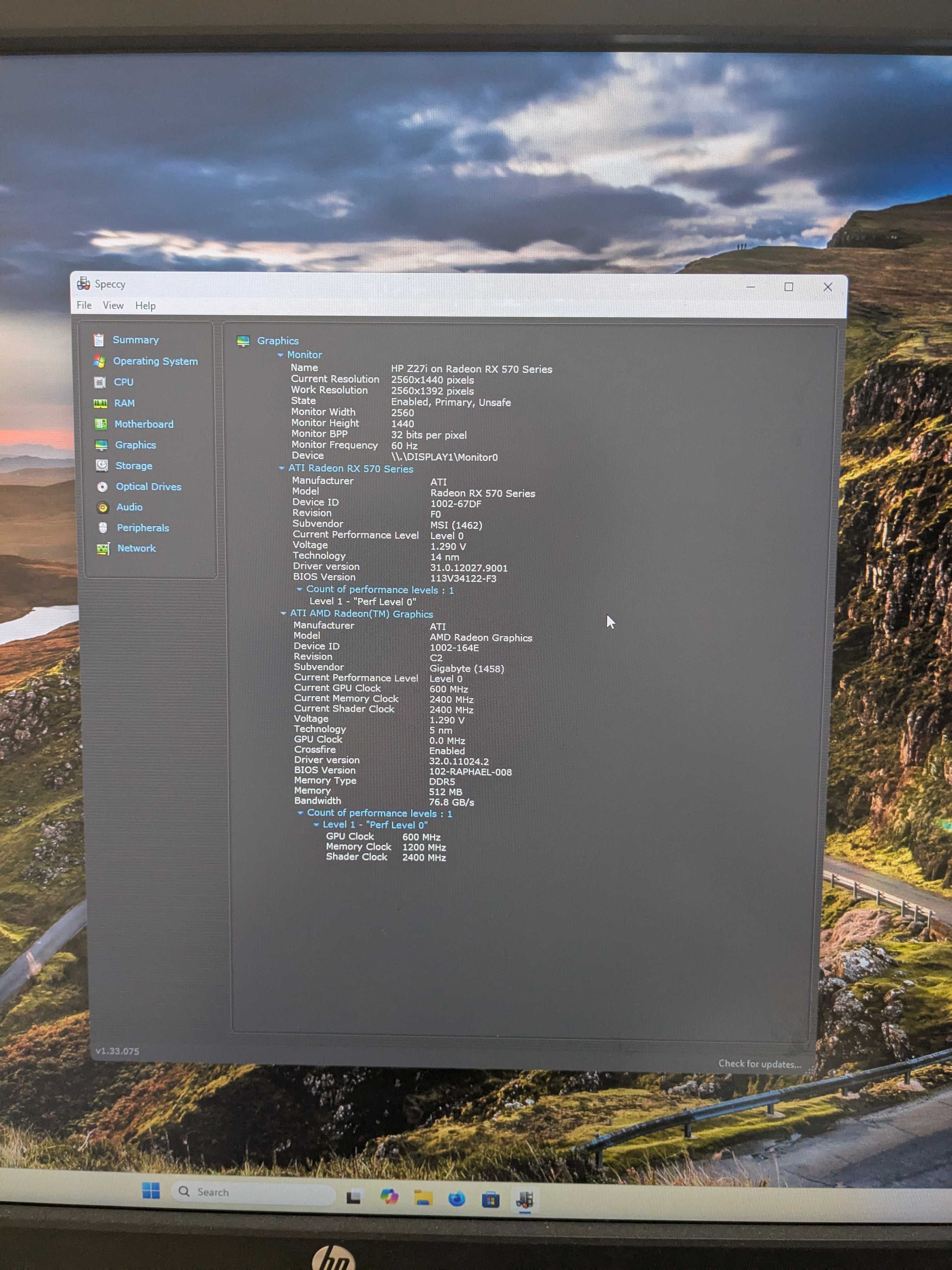
Task: Click the Graphics header monitor icon
Action: (x=243, y=341)
